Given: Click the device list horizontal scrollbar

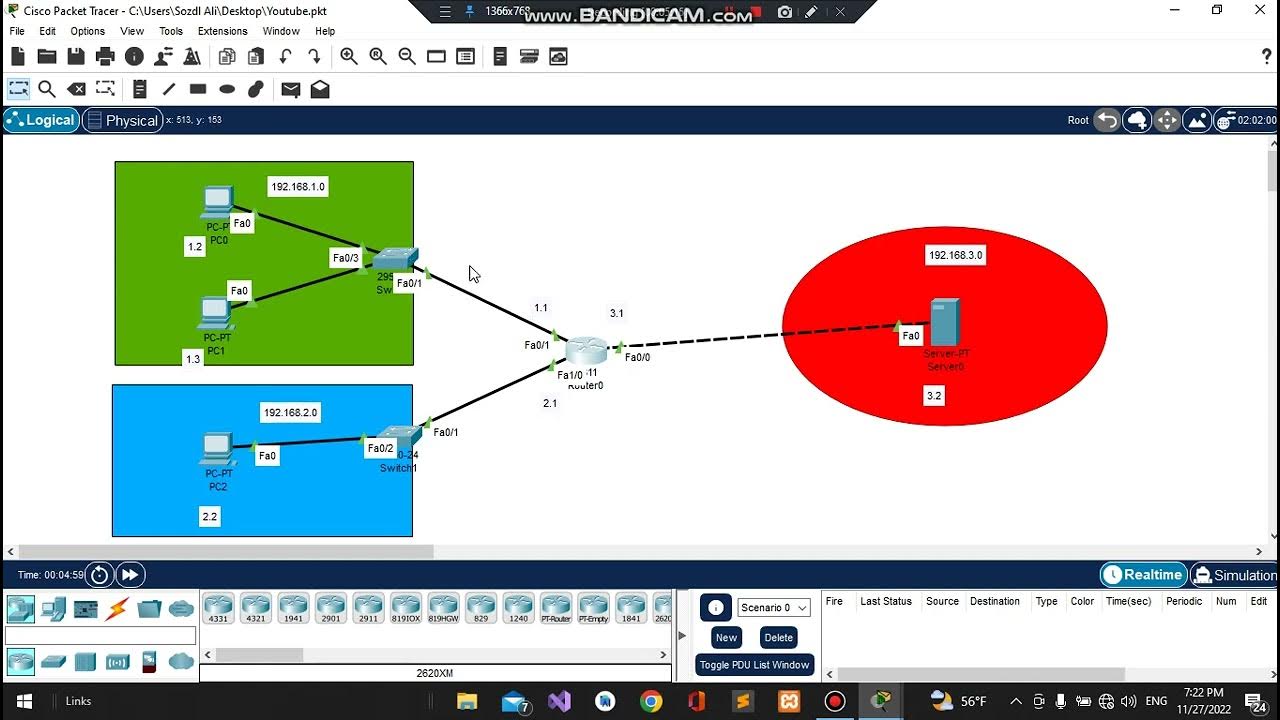Looking at the screenshot, I should tap(259, 655).
